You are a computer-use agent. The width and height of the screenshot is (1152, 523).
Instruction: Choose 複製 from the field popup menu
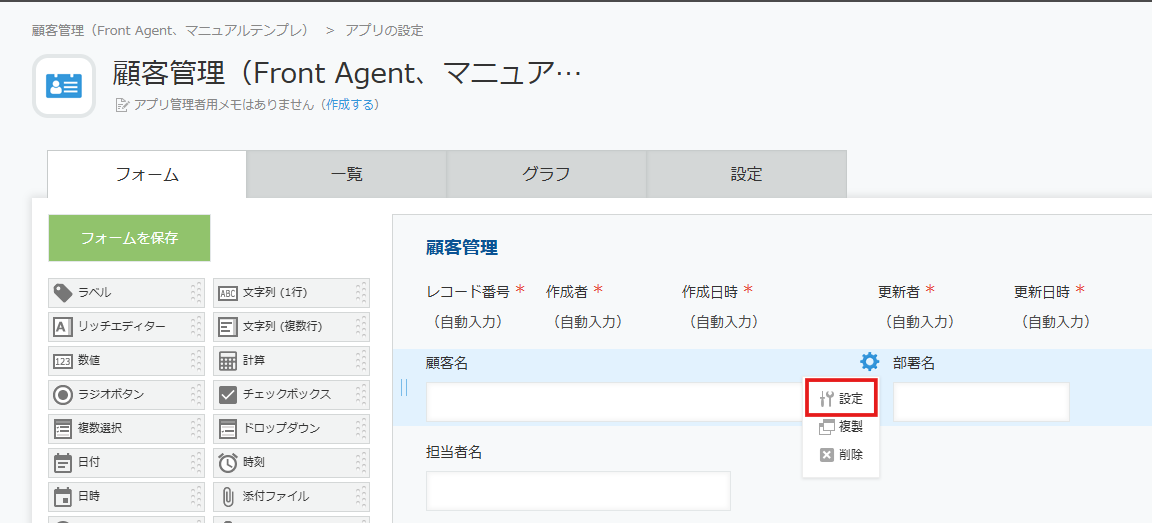coord(841,426)
